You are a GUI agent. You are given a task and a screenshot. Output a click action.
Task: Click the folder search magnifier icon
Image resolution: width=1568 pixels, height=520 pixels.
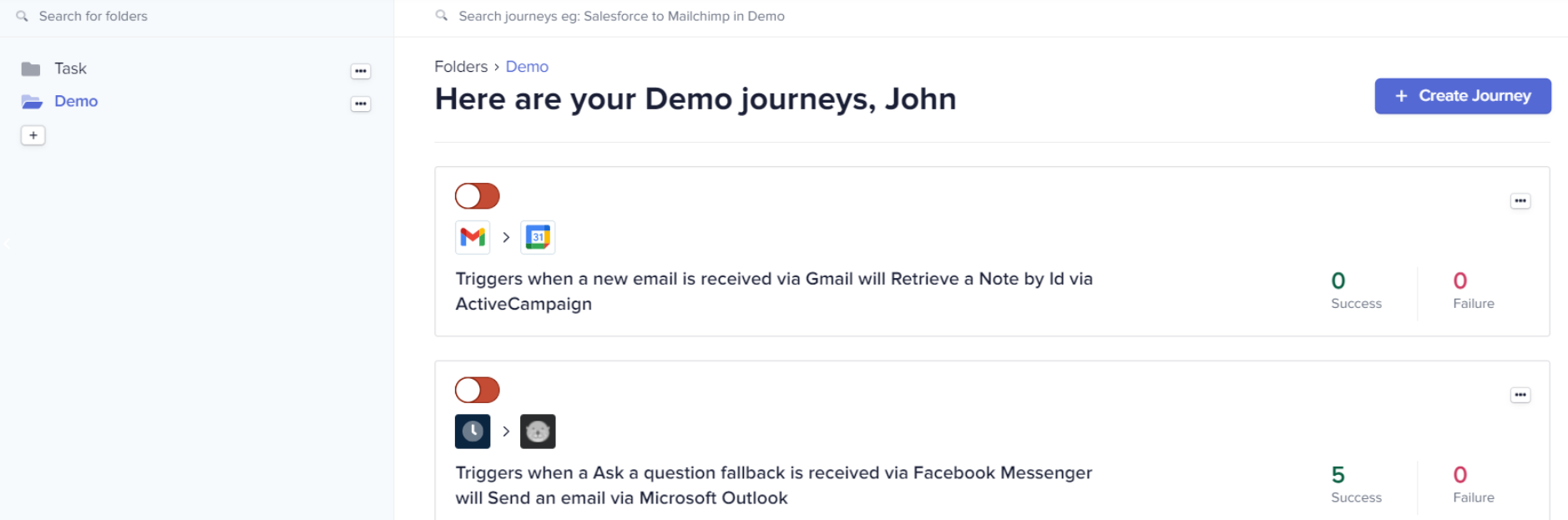pyautogui.click(x=23, y=16)
